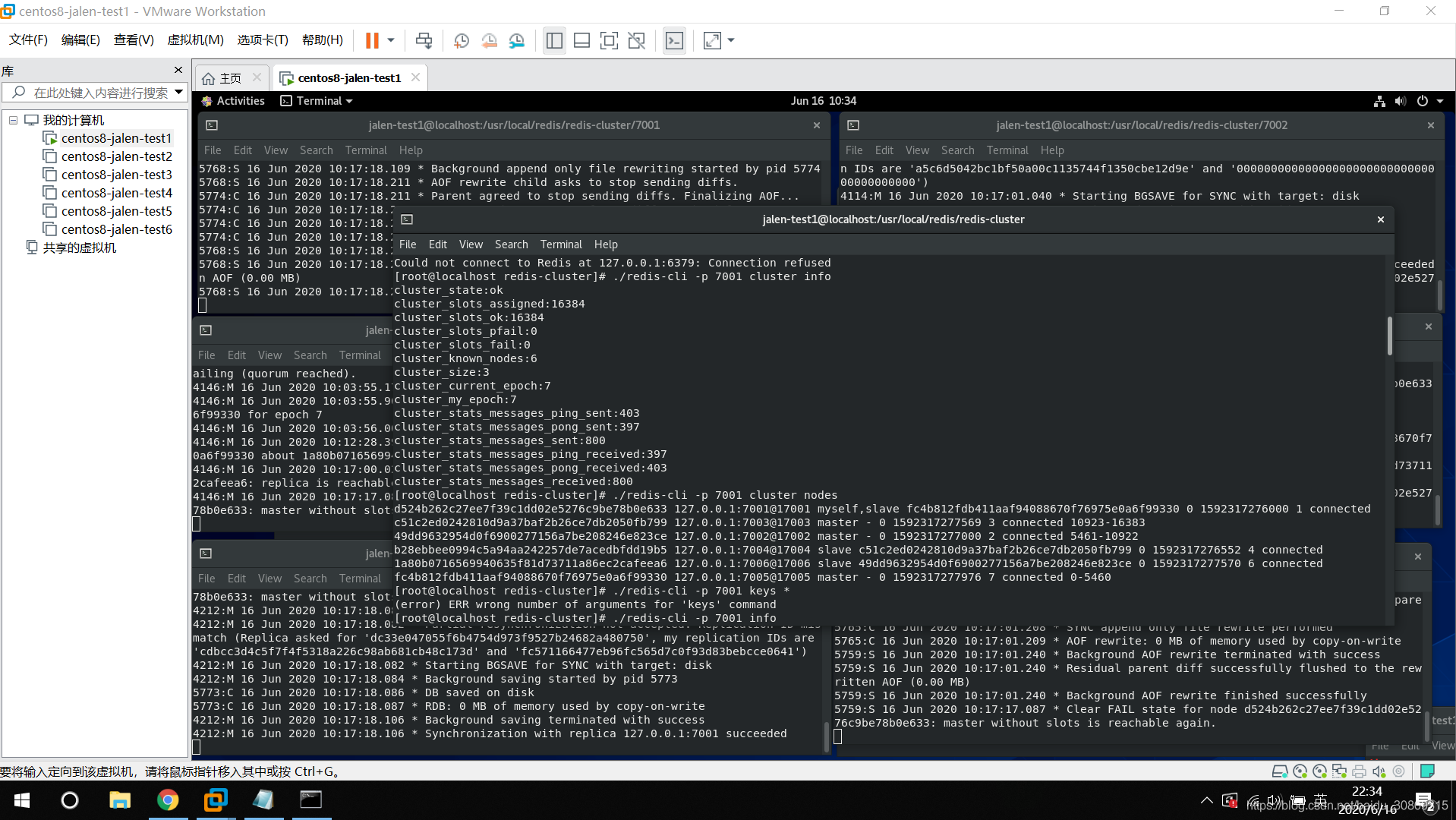
Task: Collapse the 我的计算机 tree node
Action: (12, 120)
